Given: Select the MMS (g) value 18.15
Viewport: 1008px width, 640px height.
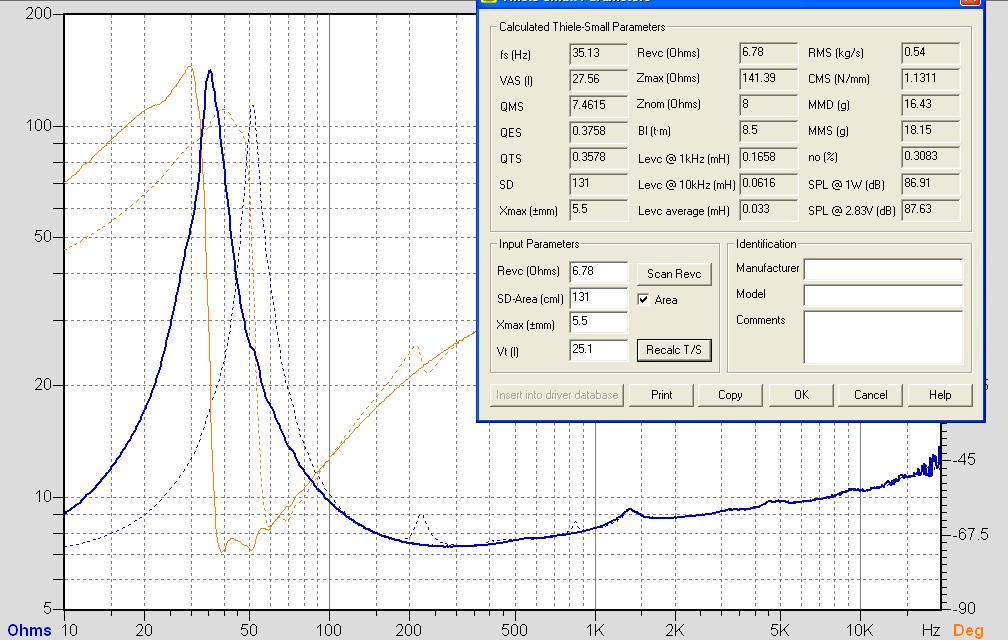Looking at the screenshot, I should pos(930,131).
